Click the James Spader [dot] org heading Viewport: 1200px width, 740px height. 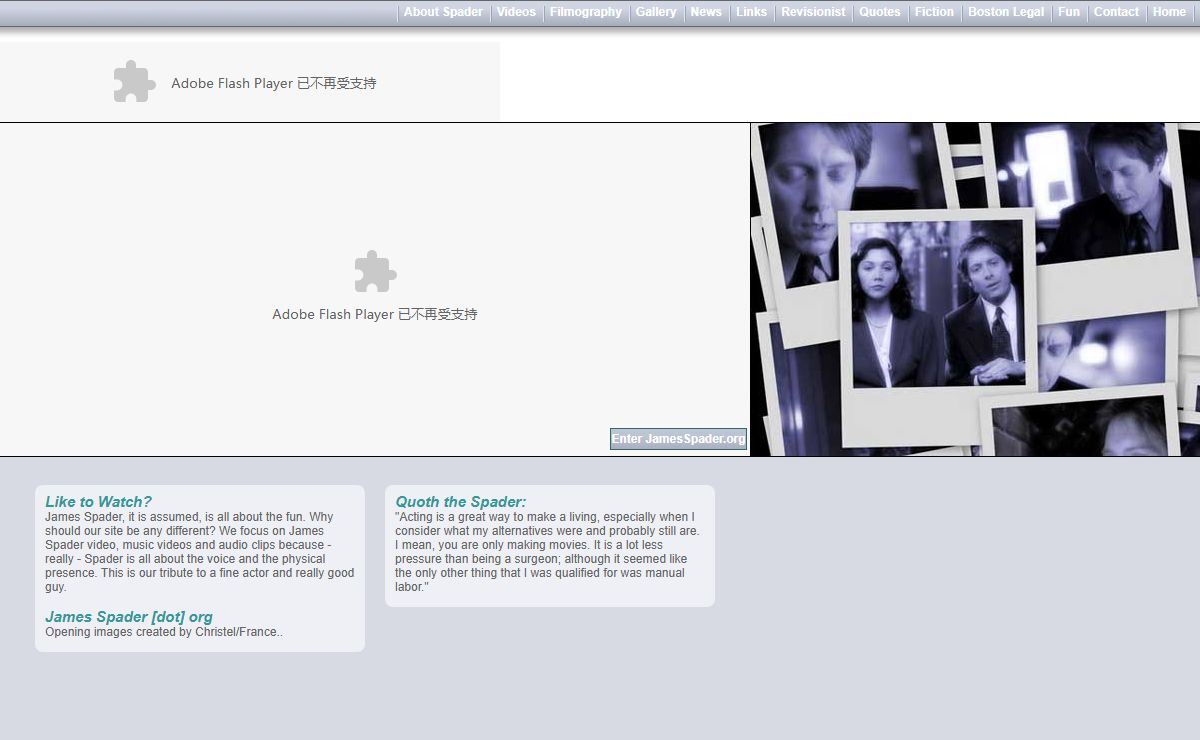coord(129,617)
